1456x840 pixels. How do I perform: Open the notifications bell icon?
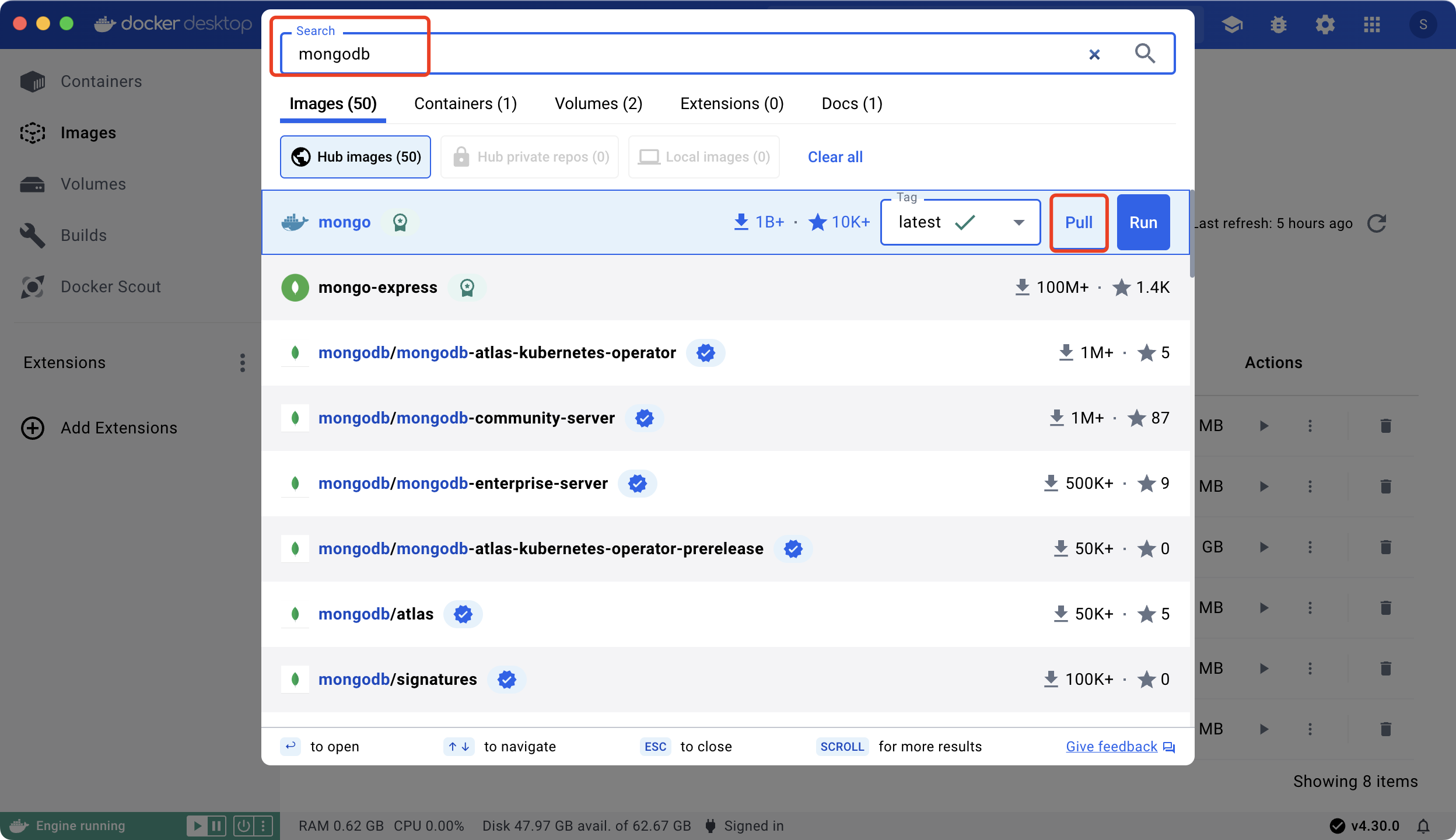pos(1423,826)
